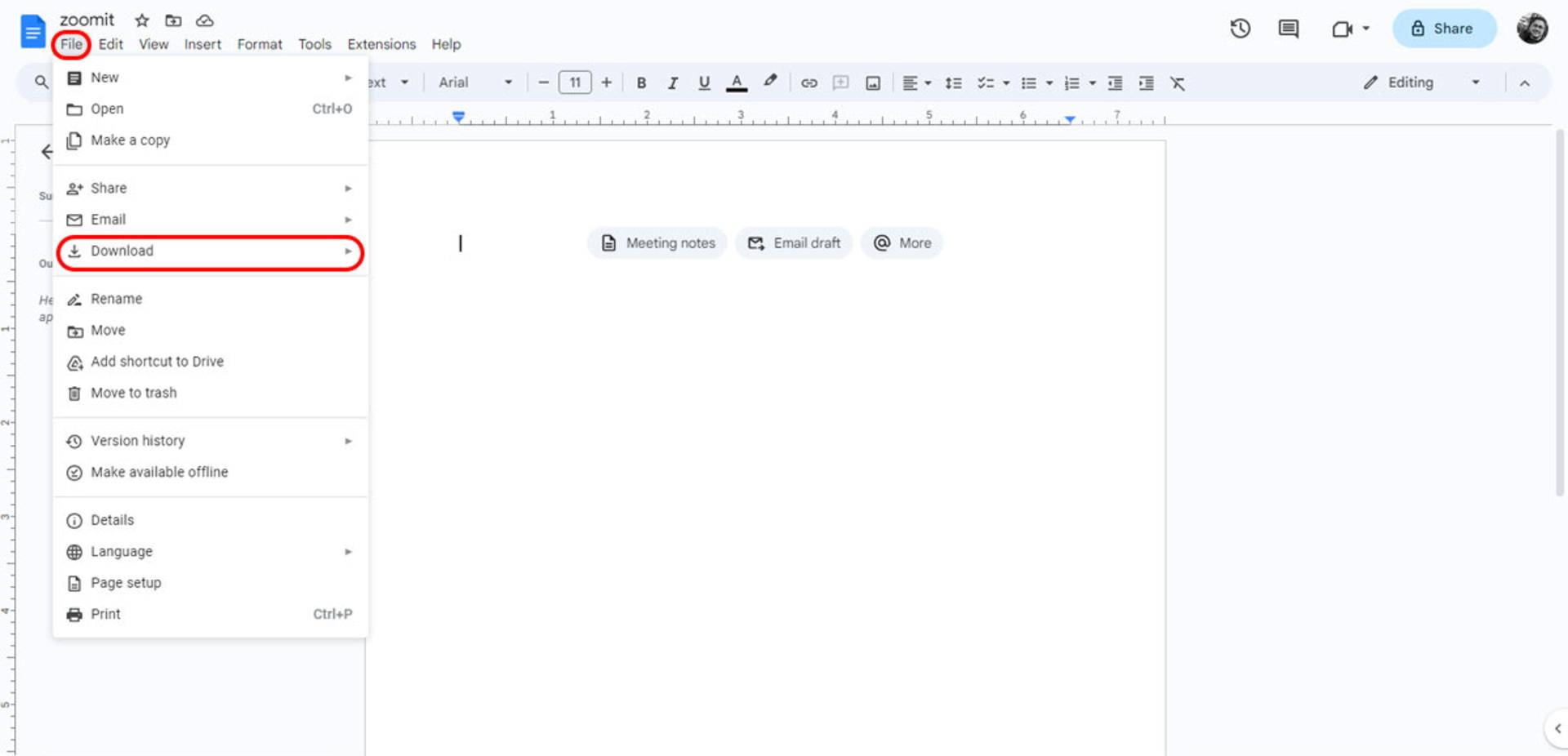Image resolution: width=1568 pixels, height=756 pixels.
Task: Click the clear formatting icon
Action: [x=1177, y=82]
